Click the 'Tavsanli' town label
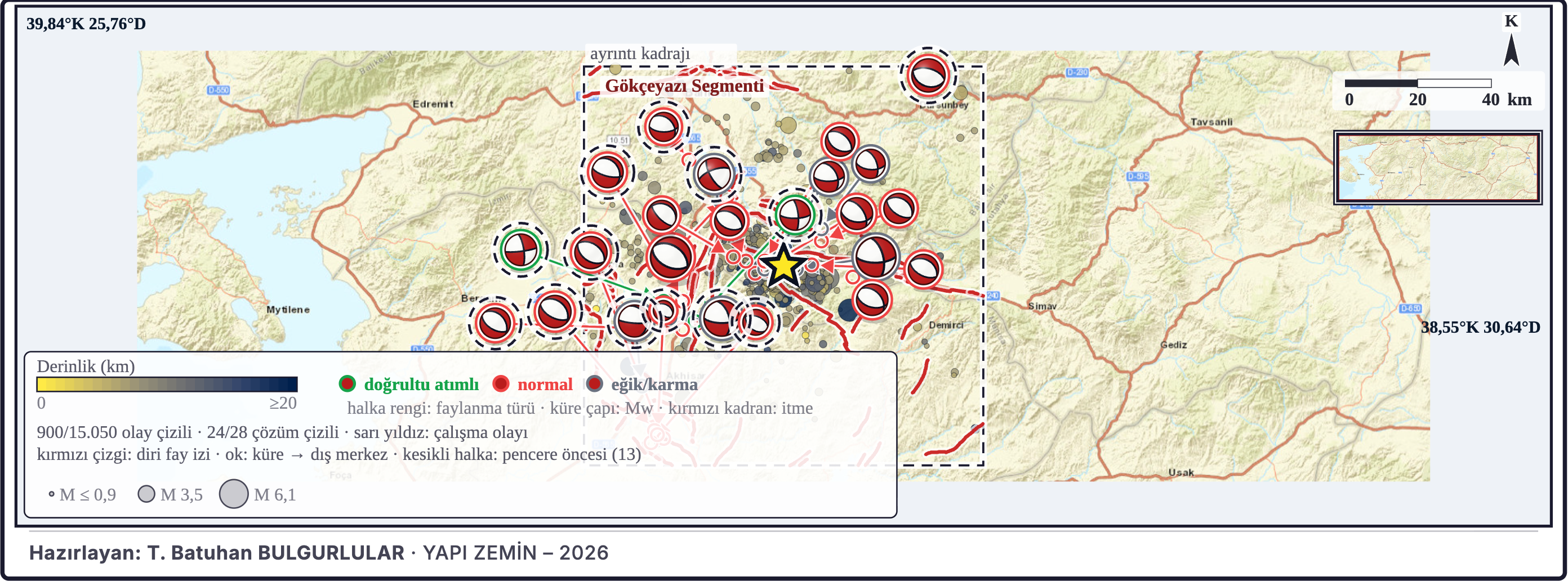Image resolution: width=1568 pixels, height=581 pixels. pos(1211,122)
